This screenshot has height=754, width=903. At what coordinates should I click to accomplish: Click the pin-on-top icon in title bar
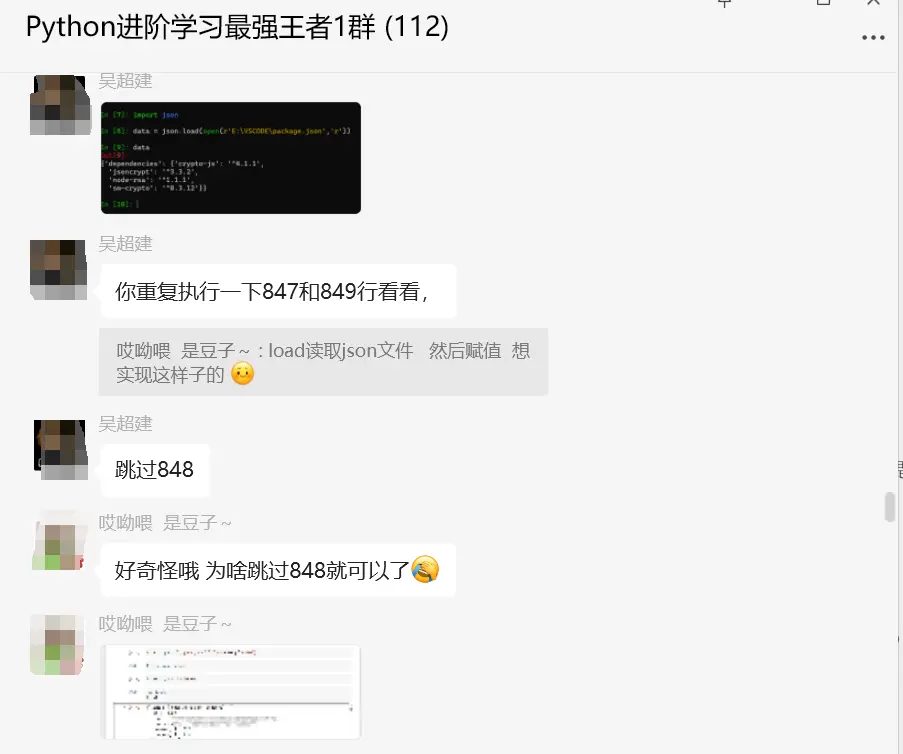click(x=724, y=3)
